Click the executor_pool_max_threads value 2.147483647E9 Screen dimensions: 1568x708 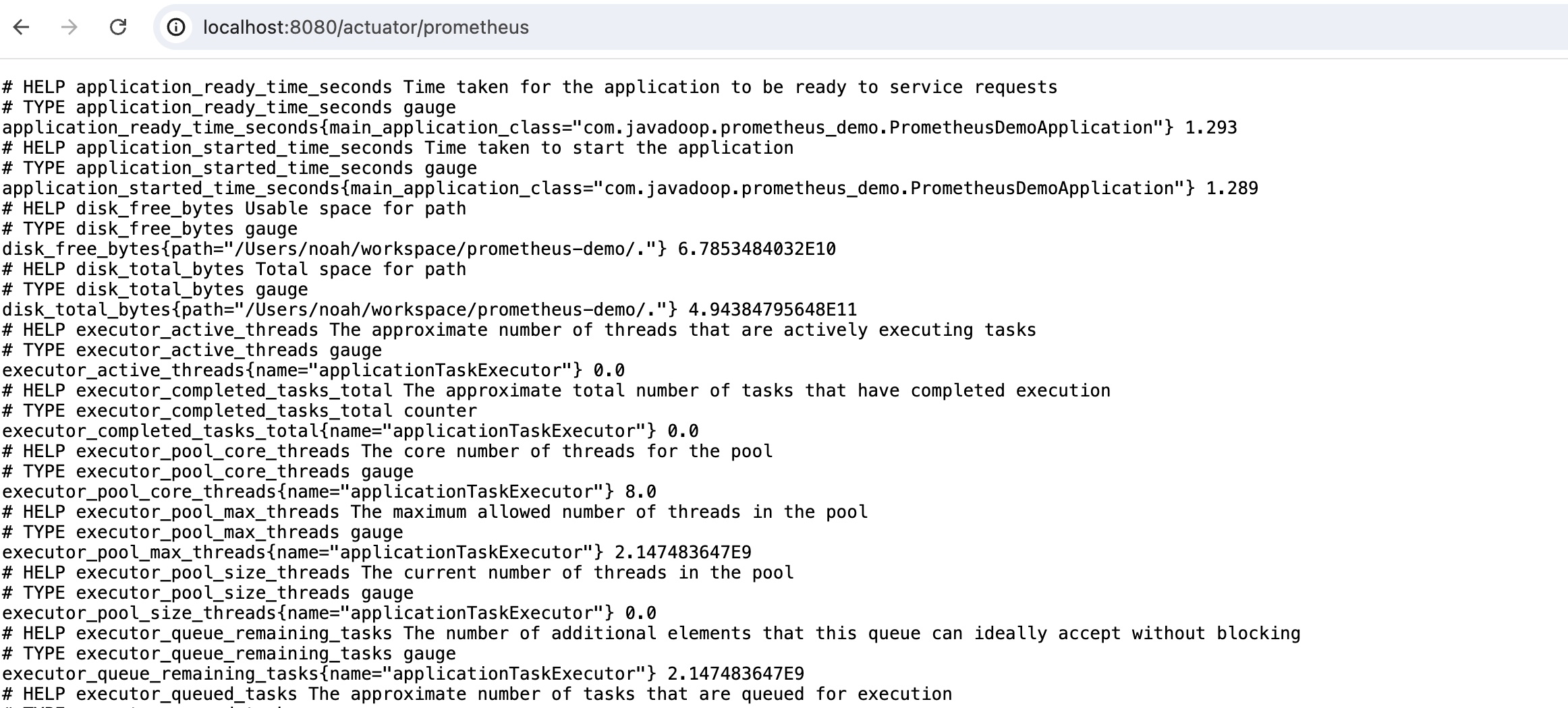coord(682,552)
